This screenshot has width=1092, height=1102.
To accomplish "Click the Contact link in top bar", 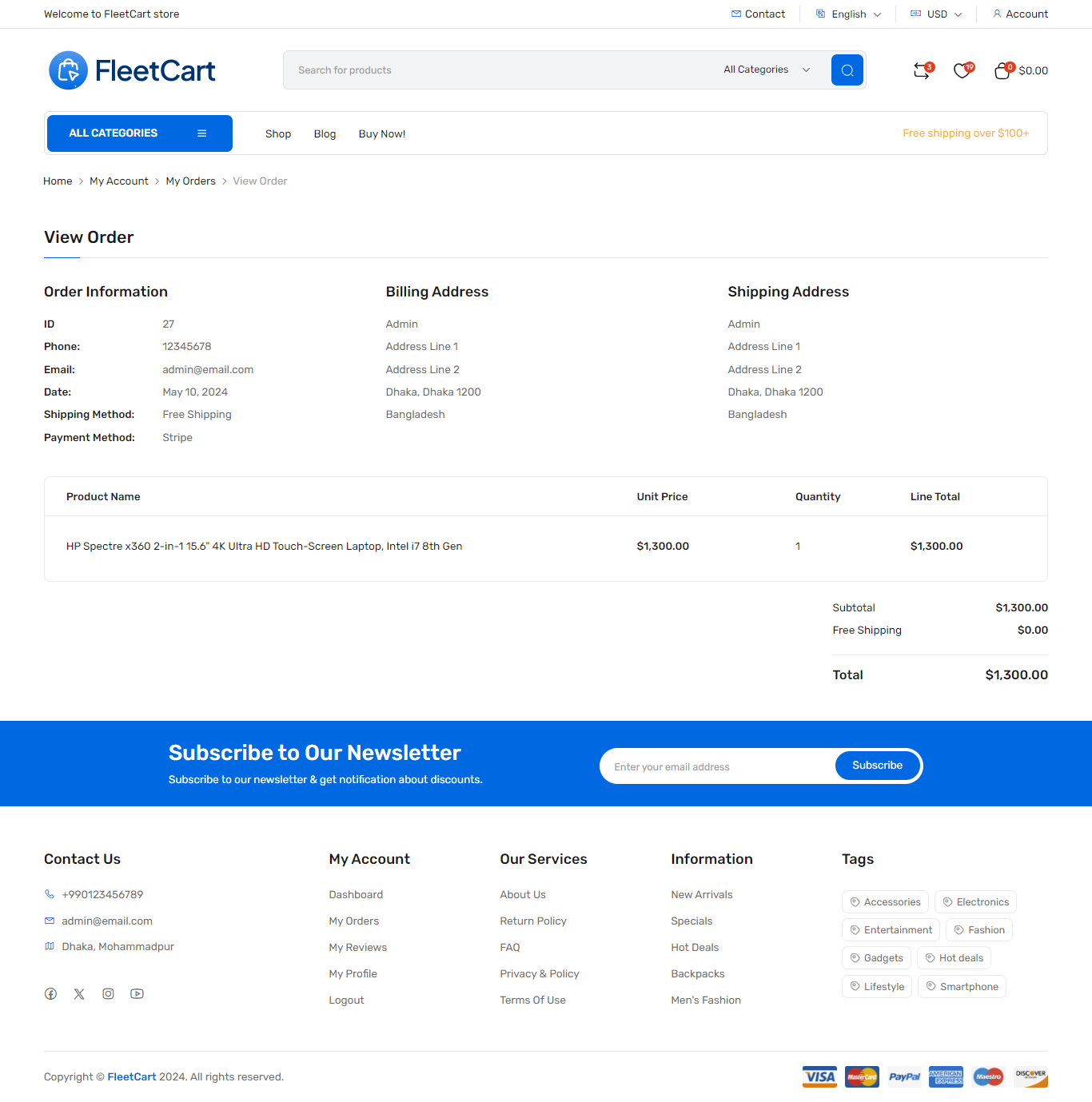I will pyautogui.click(x=758, y=14).
